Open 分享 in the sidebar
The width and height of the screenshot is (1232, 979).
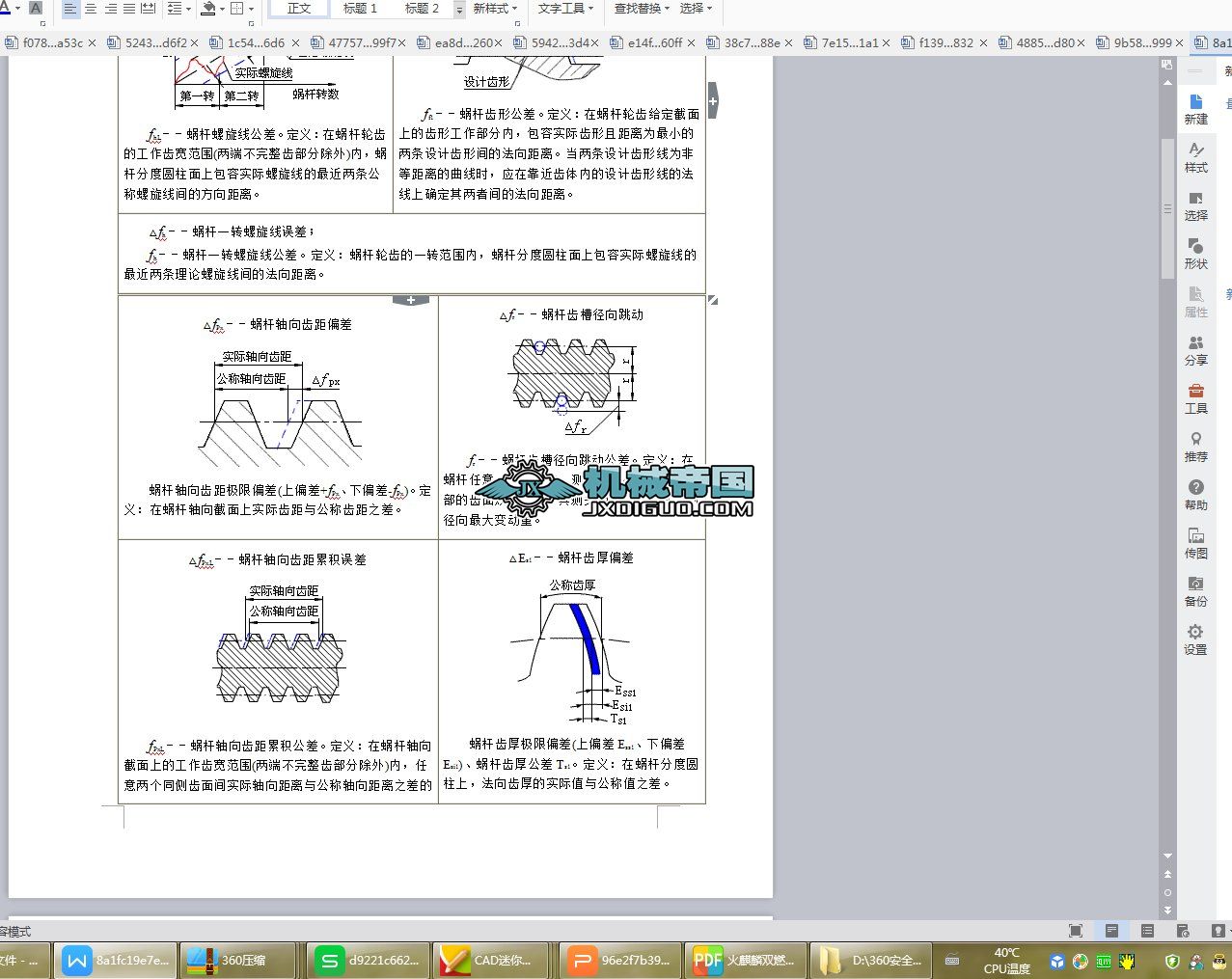[1195, 351]
